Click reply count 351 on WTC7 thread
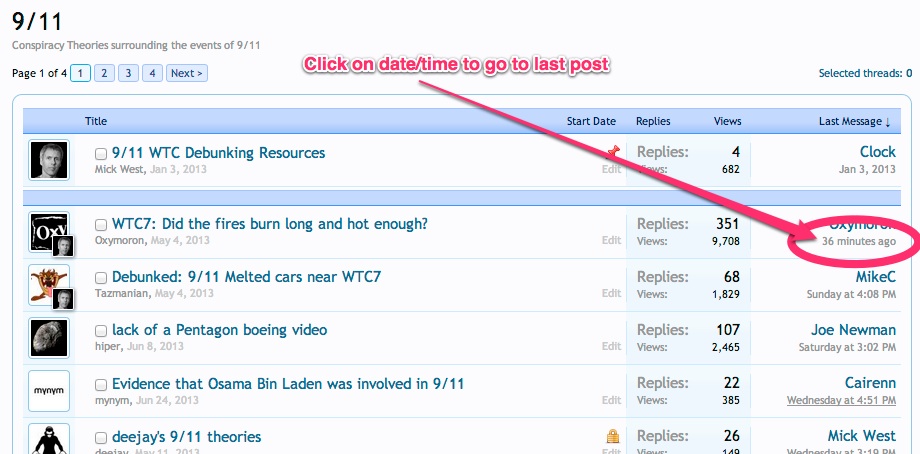Viewport: 920px width, 454px height. tap(728, 224)
